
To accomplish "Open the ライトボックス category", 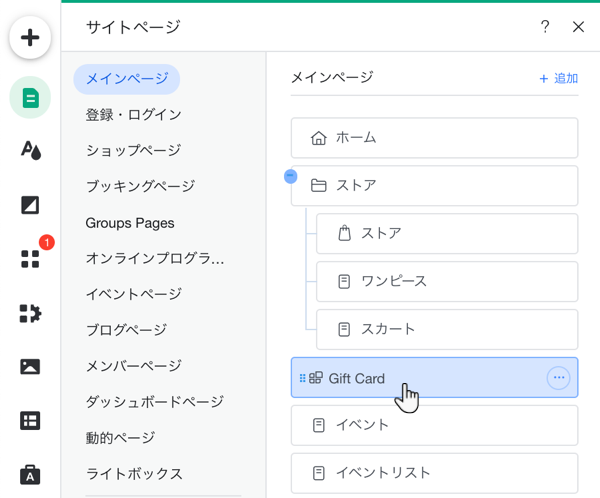I will (134, 474).
